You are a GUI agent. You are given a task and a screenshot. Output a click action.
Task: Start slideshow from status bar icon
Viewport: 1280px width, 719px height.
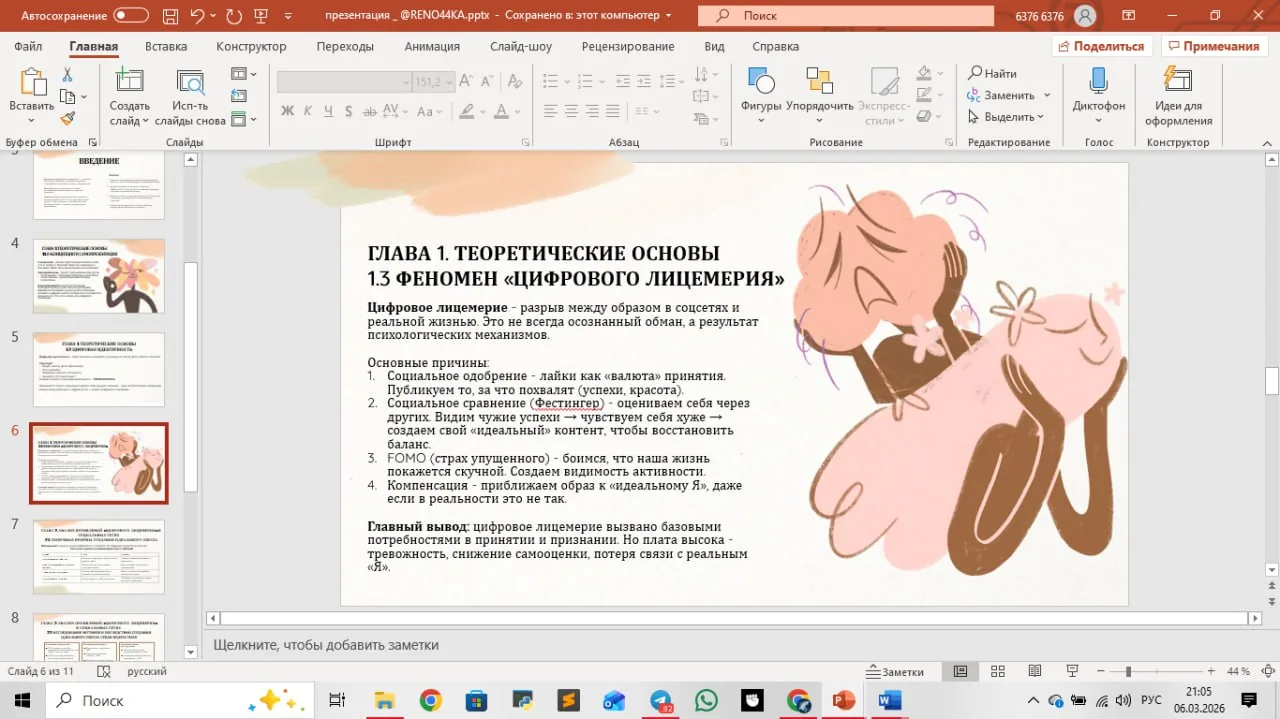pos(1071,671)
